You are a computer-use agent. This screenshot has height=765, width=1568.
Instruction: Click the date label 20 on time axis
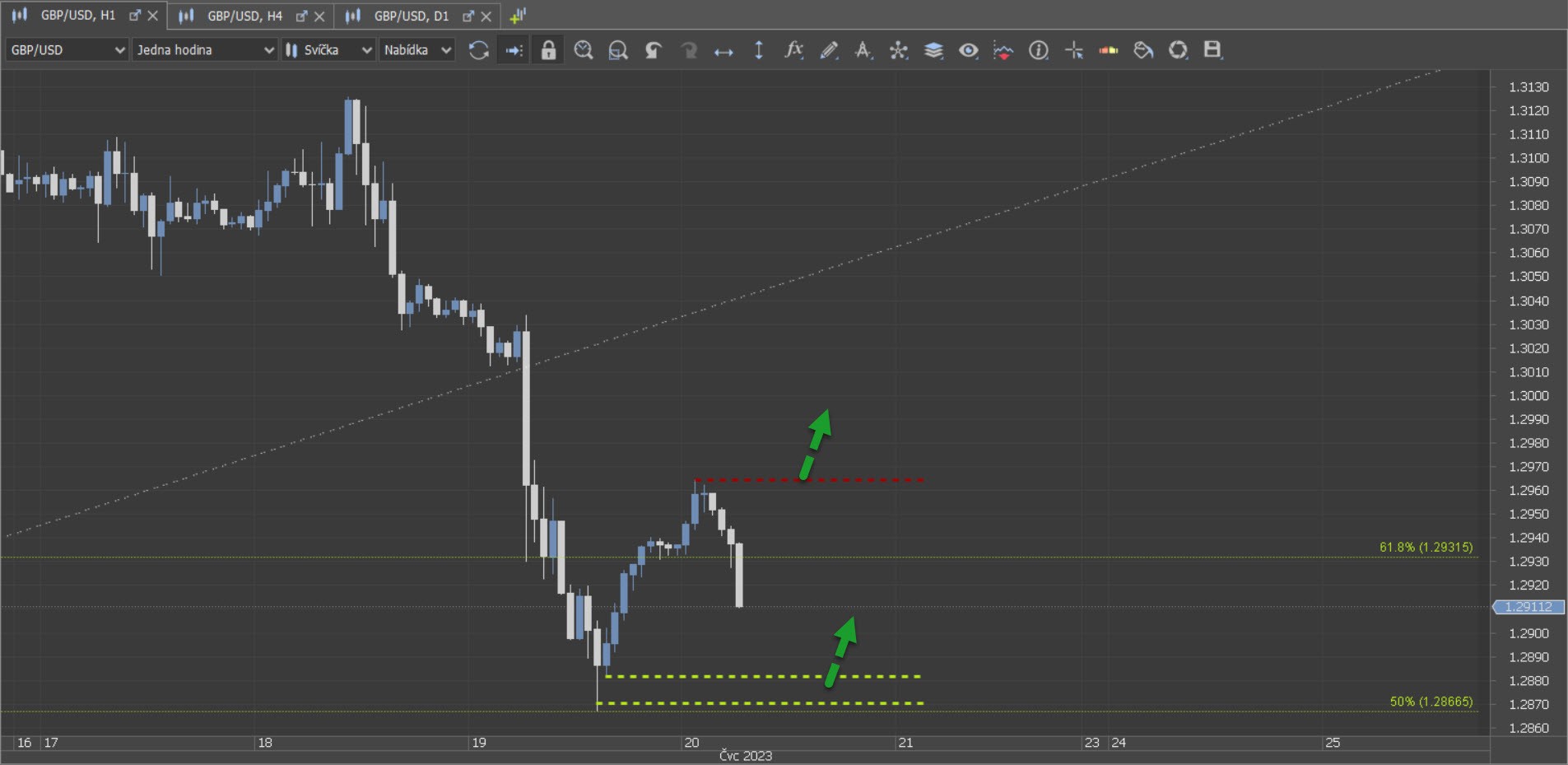tap(691, 743)
